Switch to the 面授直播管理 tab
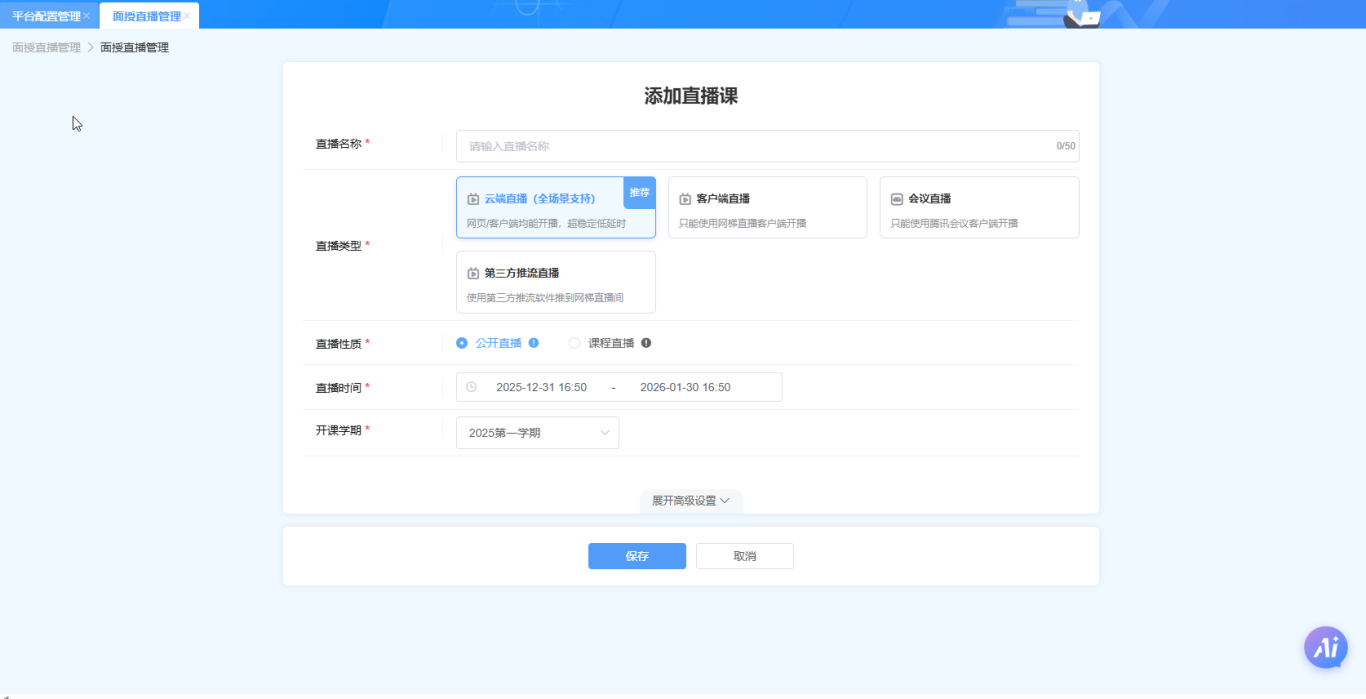Image resolution: width=1366 pixels, height=699 pixels. 146,16
